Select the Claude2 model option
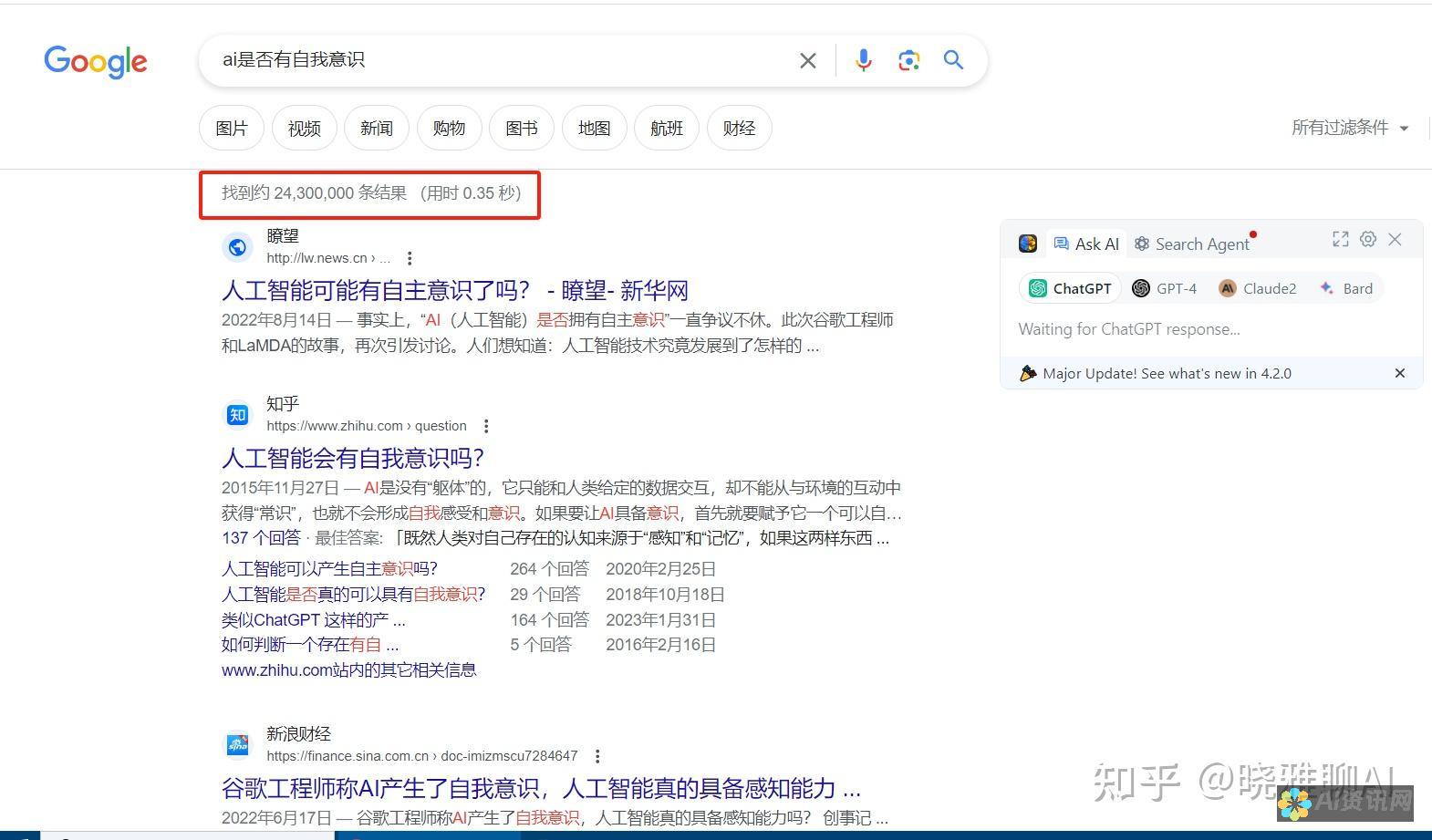Screen dimensions: 1432x840 point(1258,288)
